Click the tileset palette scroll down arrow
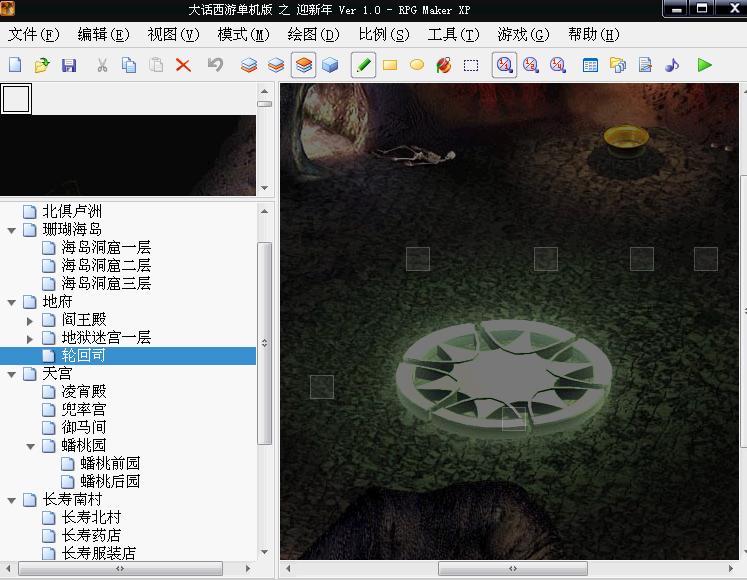The height and width of the screenshot is (580, 747). pyautogui.click(x=264, y=188)
